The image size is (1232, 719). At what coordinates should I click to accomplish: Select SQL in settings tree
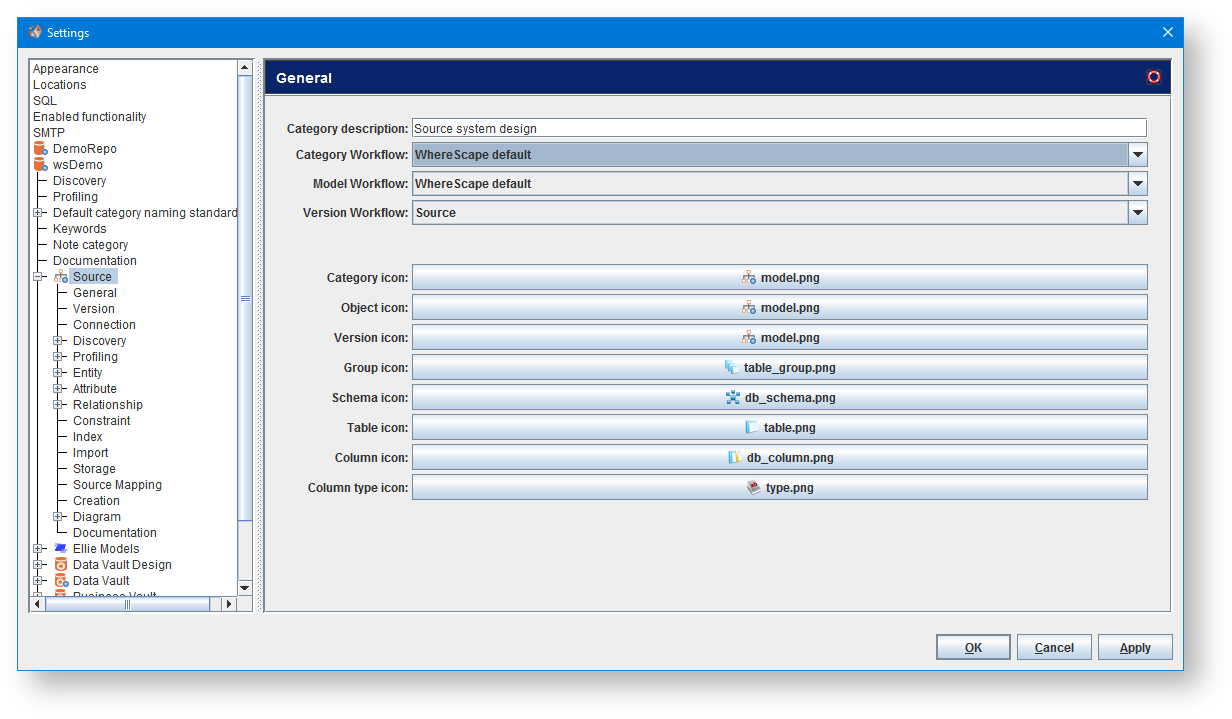45,101
